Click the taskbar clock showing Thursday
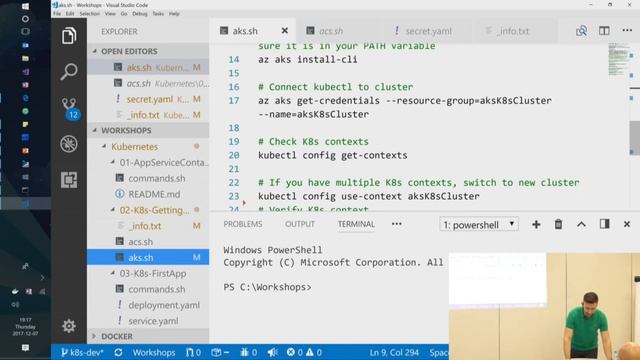 (x=24, y=327)
